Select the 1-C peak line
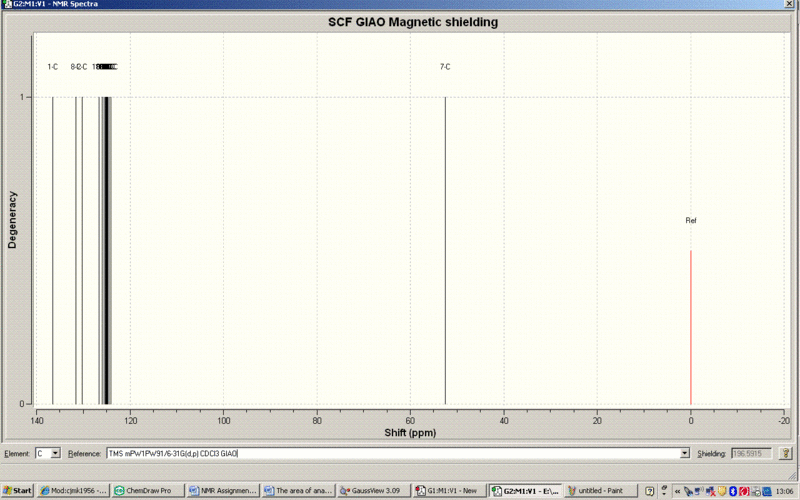Image resolution: width=800 pixels, height=500 pixels. pyautogui.click(x=53, y=250)
